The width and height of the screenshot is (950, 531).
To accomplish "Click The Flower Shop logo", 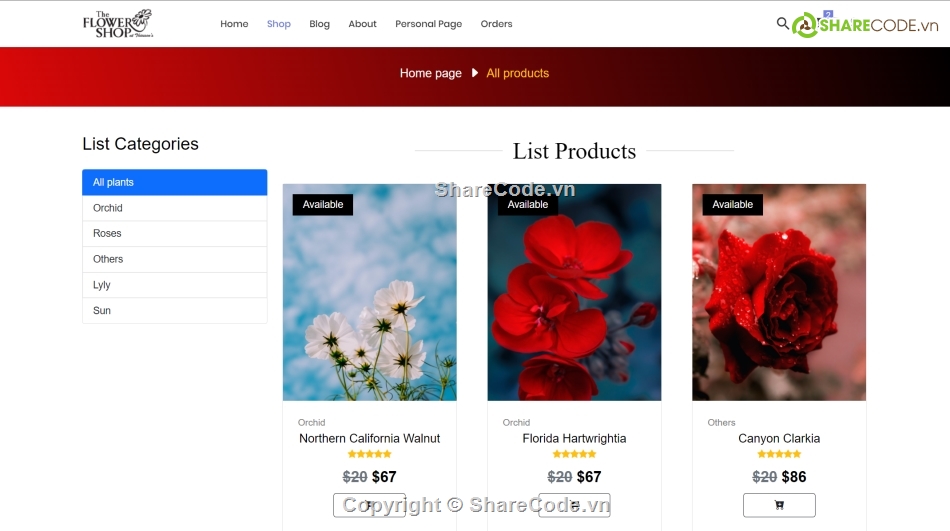I will click(x=118, y=24).
